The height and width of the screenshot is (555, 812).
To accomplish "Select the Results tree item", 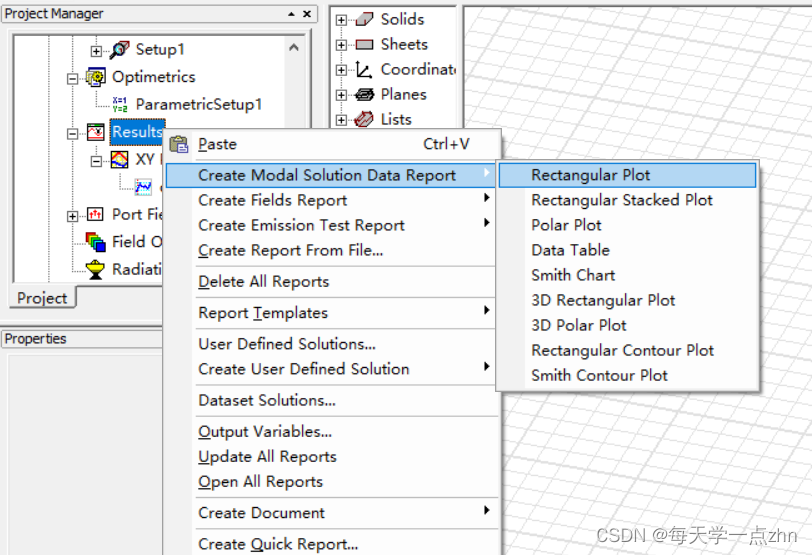I will point(138,132).
